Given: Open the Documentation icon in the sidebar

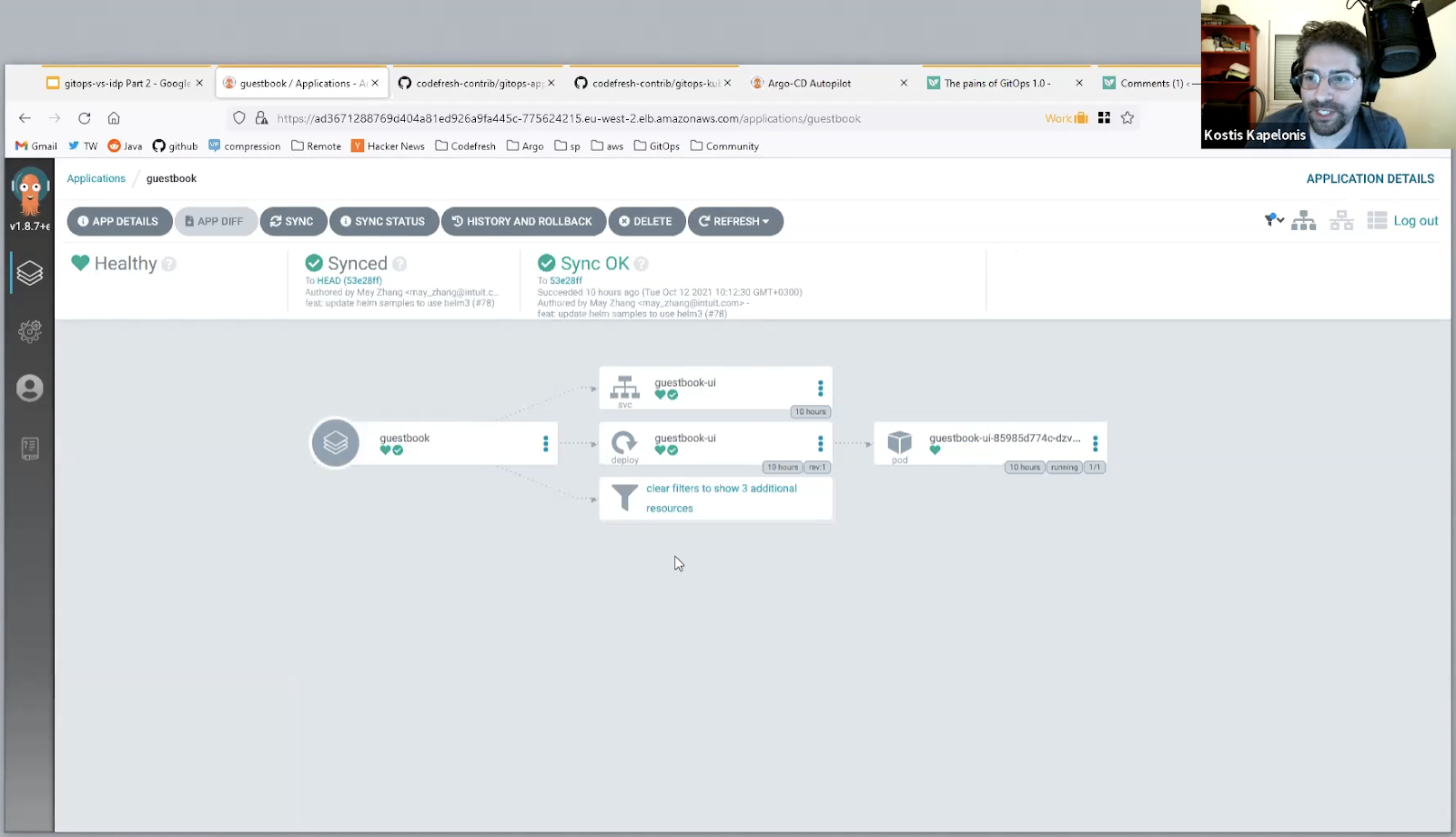Looking at the screenshot, I should click(29, 449).
